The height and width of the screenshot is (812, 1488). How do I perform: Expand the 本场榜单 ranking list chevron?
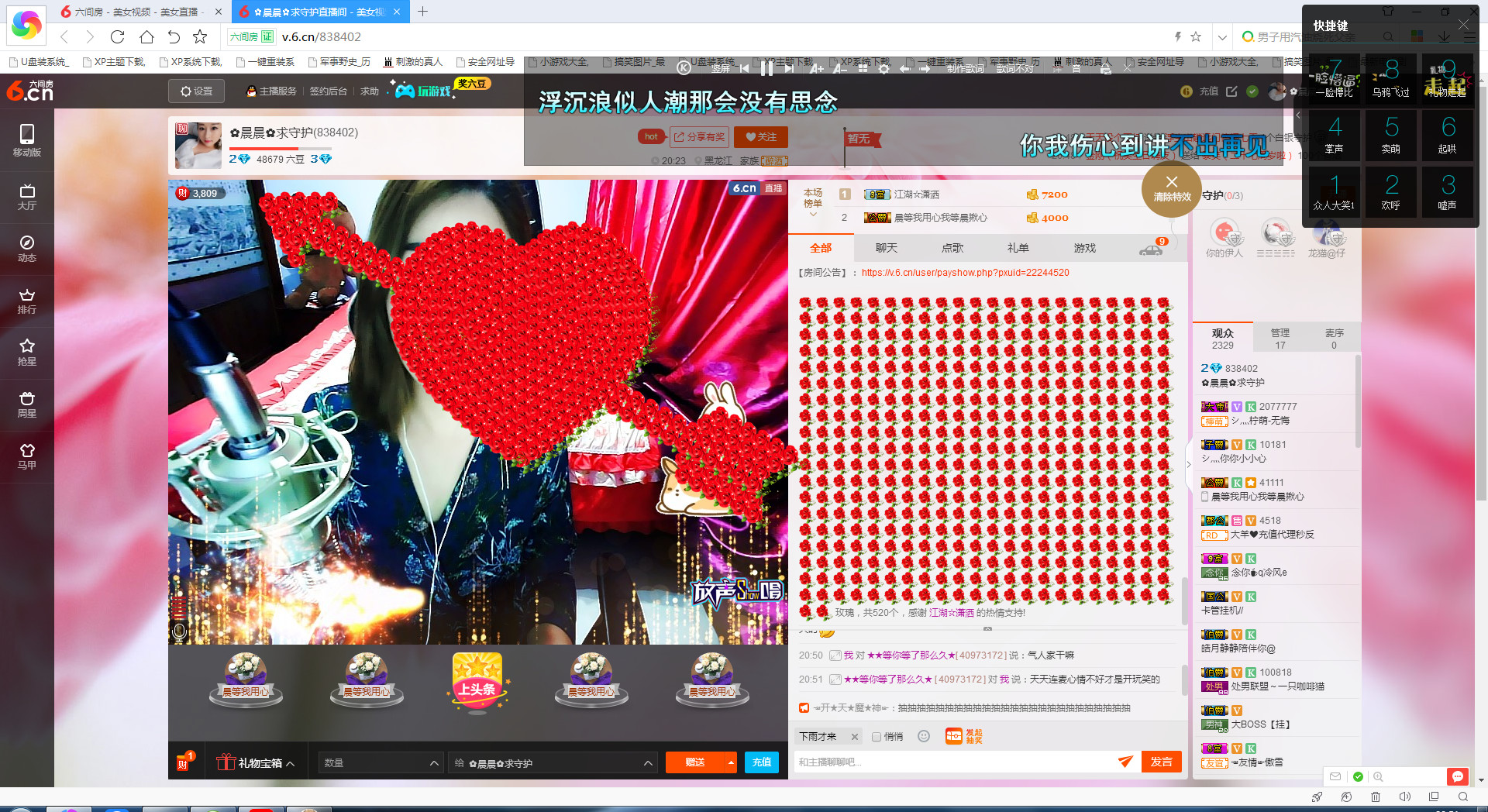813,215
